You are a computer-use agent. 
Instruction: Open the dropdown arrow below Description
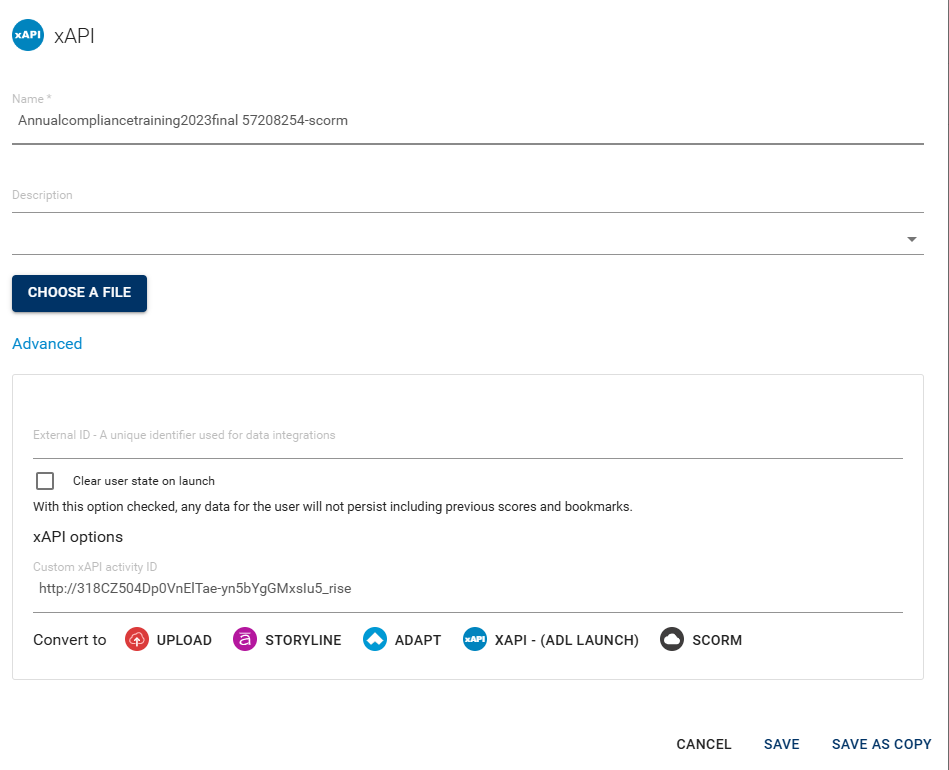click(x=911, y=239)
